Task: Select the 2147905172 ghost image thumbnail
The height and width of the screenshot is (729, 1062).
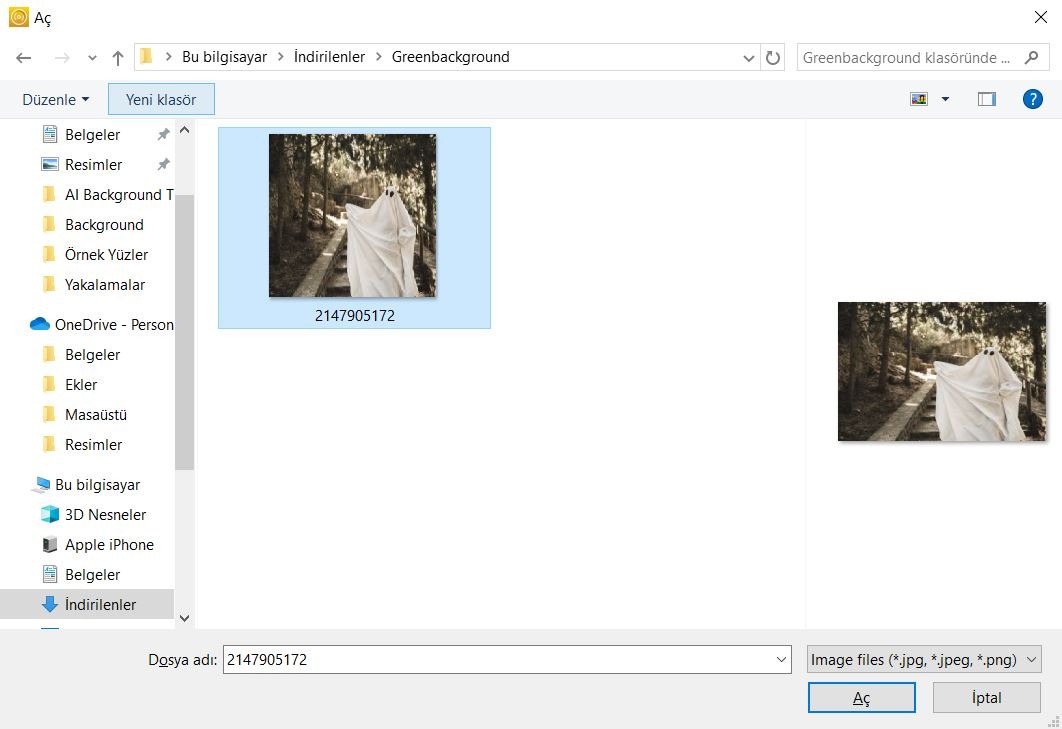Action: (x=353, y=217)
